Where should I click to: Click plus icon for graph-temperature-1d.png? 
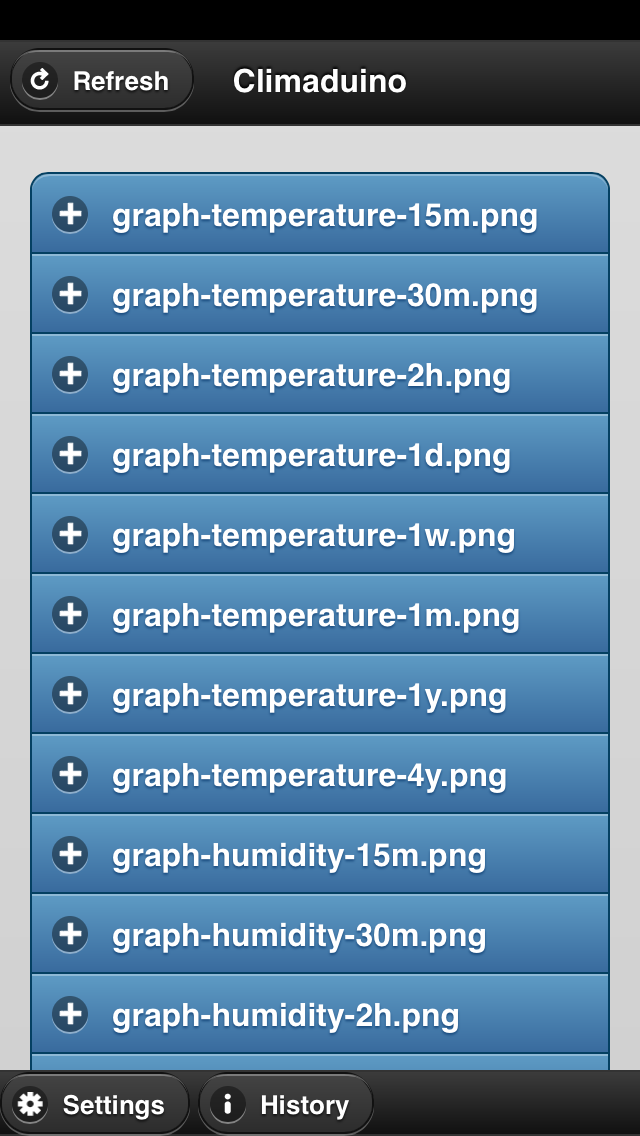click(70, 454)
